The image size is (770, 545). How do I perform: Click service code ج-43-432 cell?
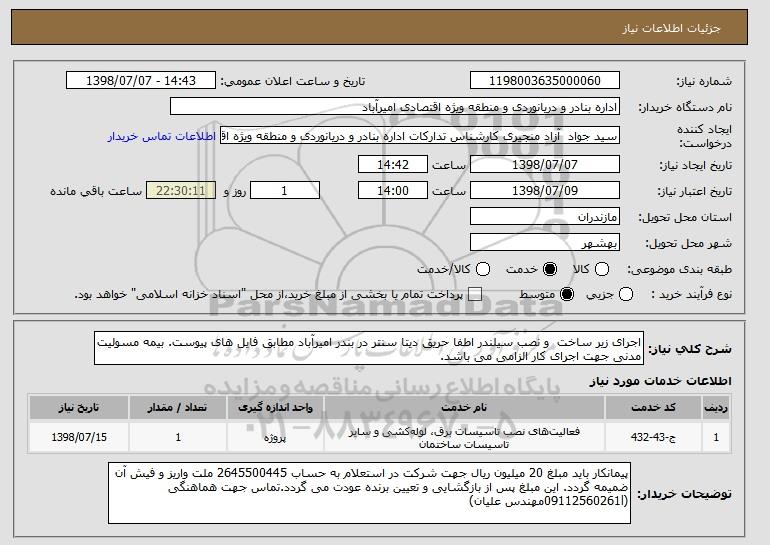pos(653,437)
